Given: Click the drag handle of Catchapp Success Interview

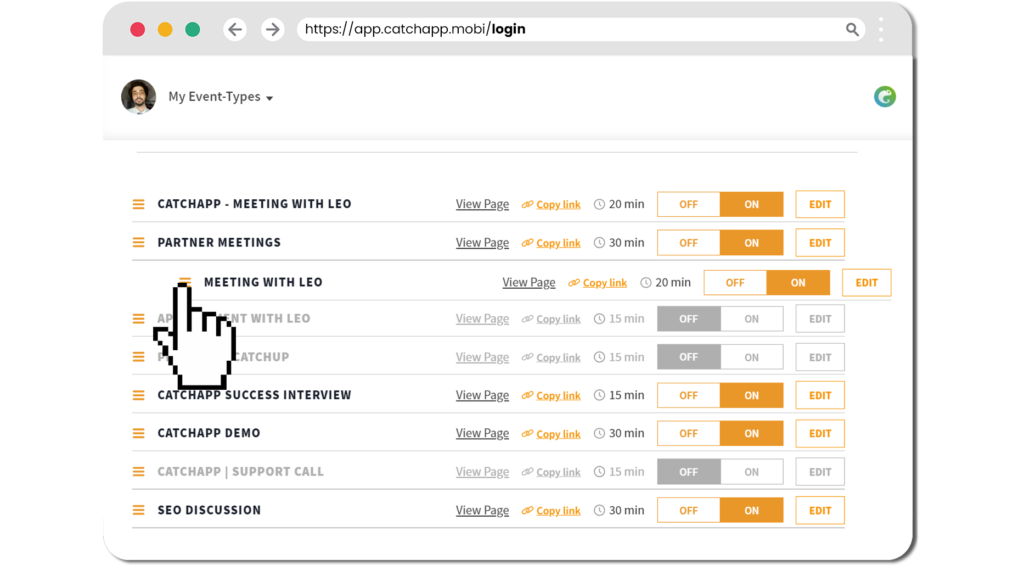Looking at the screenshot, I should [x=138, y=395].
